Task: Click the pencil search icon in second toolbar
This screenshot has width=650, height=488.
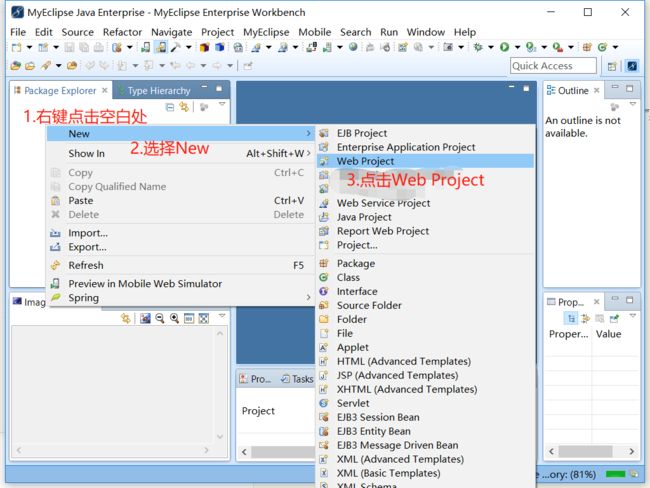Action: coord(46,66)
